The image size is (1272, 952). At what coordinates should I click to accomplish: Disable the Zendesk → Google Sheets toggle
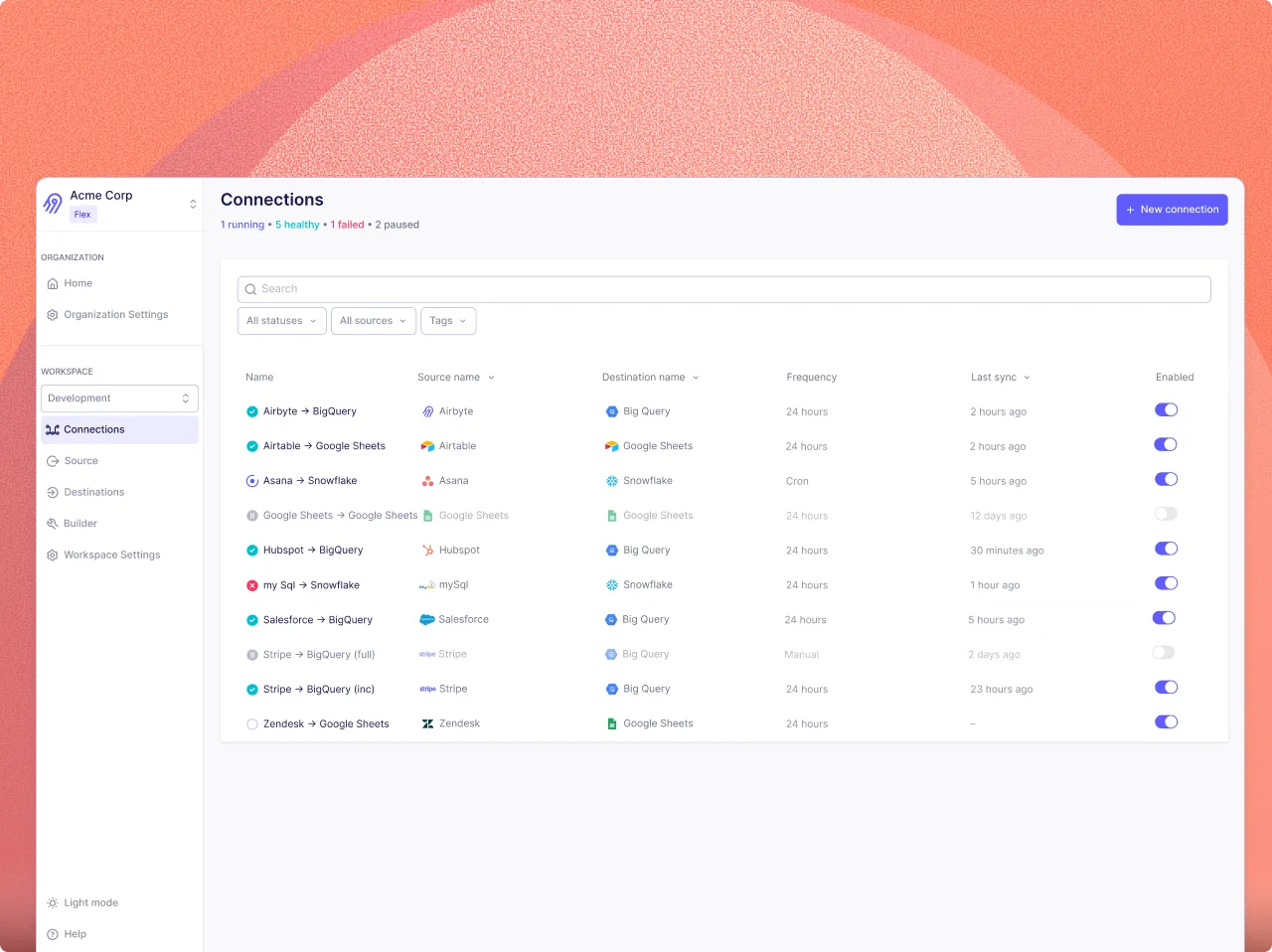(1166, 722)
